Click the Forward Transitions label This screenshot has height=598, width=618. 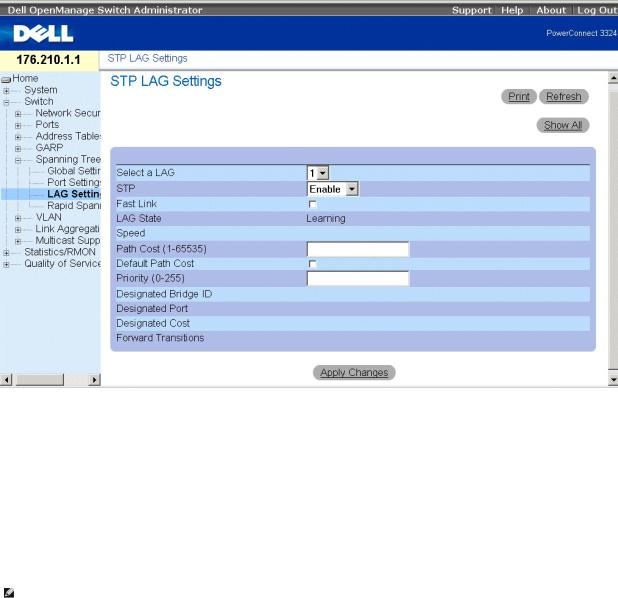[x=160, y=338]
